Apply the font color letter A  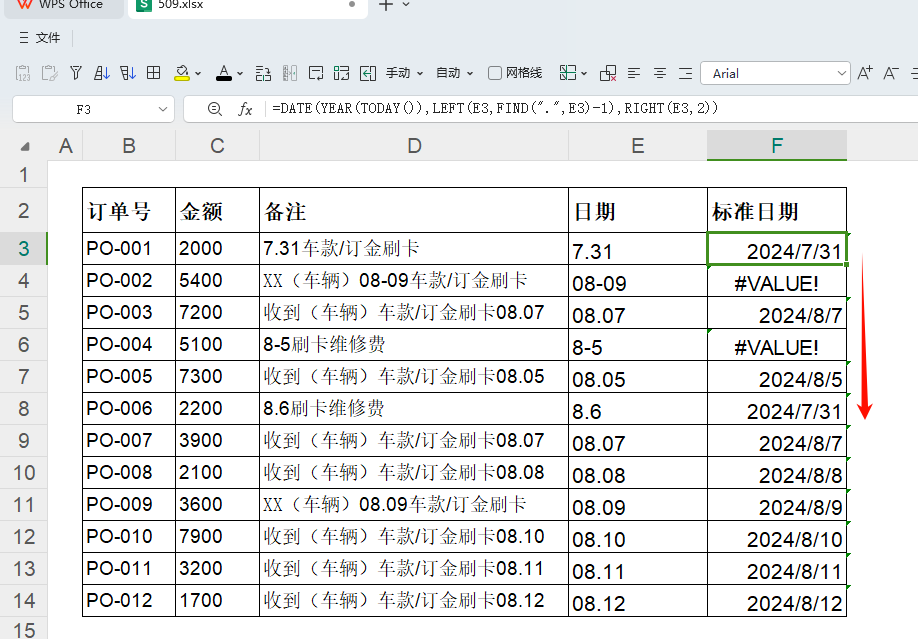tap(224, 73)
